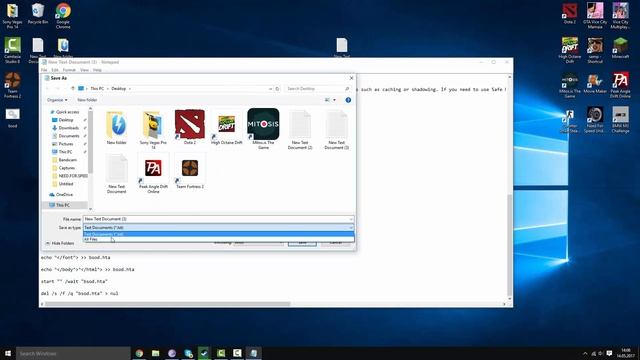Select New Text Document (3) file in dialog
The height and width of the screenshot is (360, 640).
[336, 129]
